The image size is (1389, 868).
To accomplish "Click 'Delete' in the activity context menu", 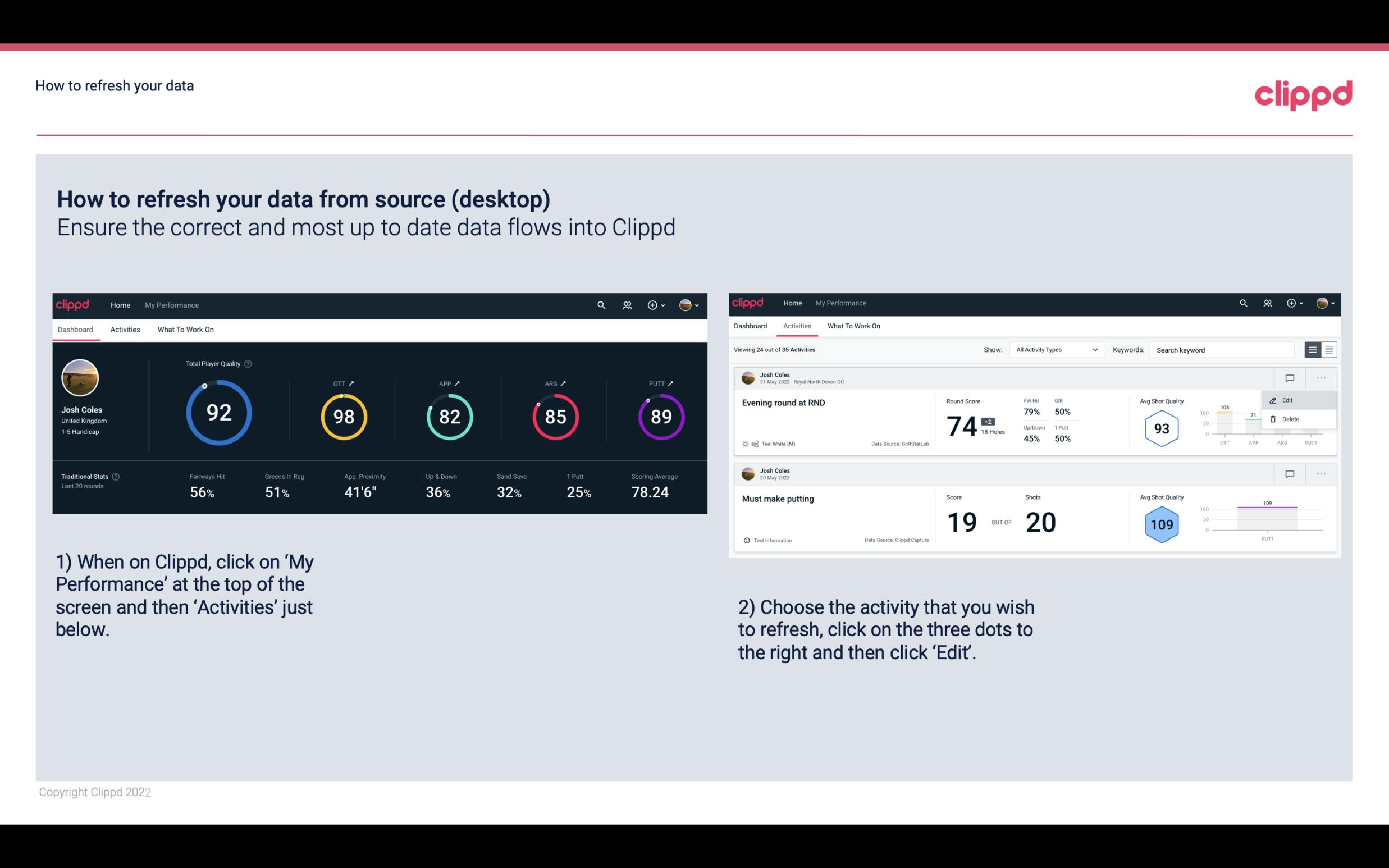I will coord(1290,419).
